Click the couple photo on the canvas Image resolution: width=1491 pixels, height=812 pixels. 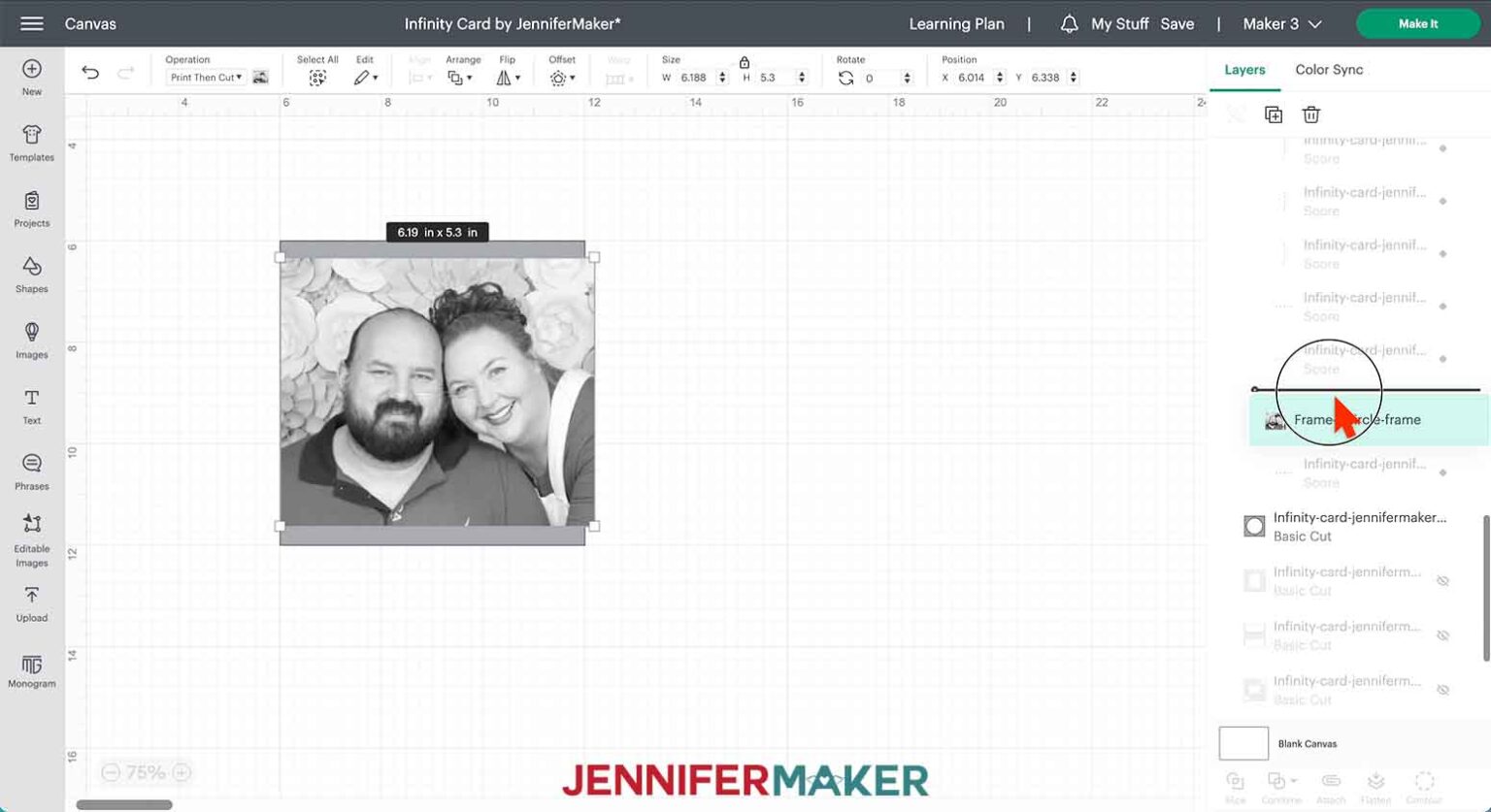point(437,392)
